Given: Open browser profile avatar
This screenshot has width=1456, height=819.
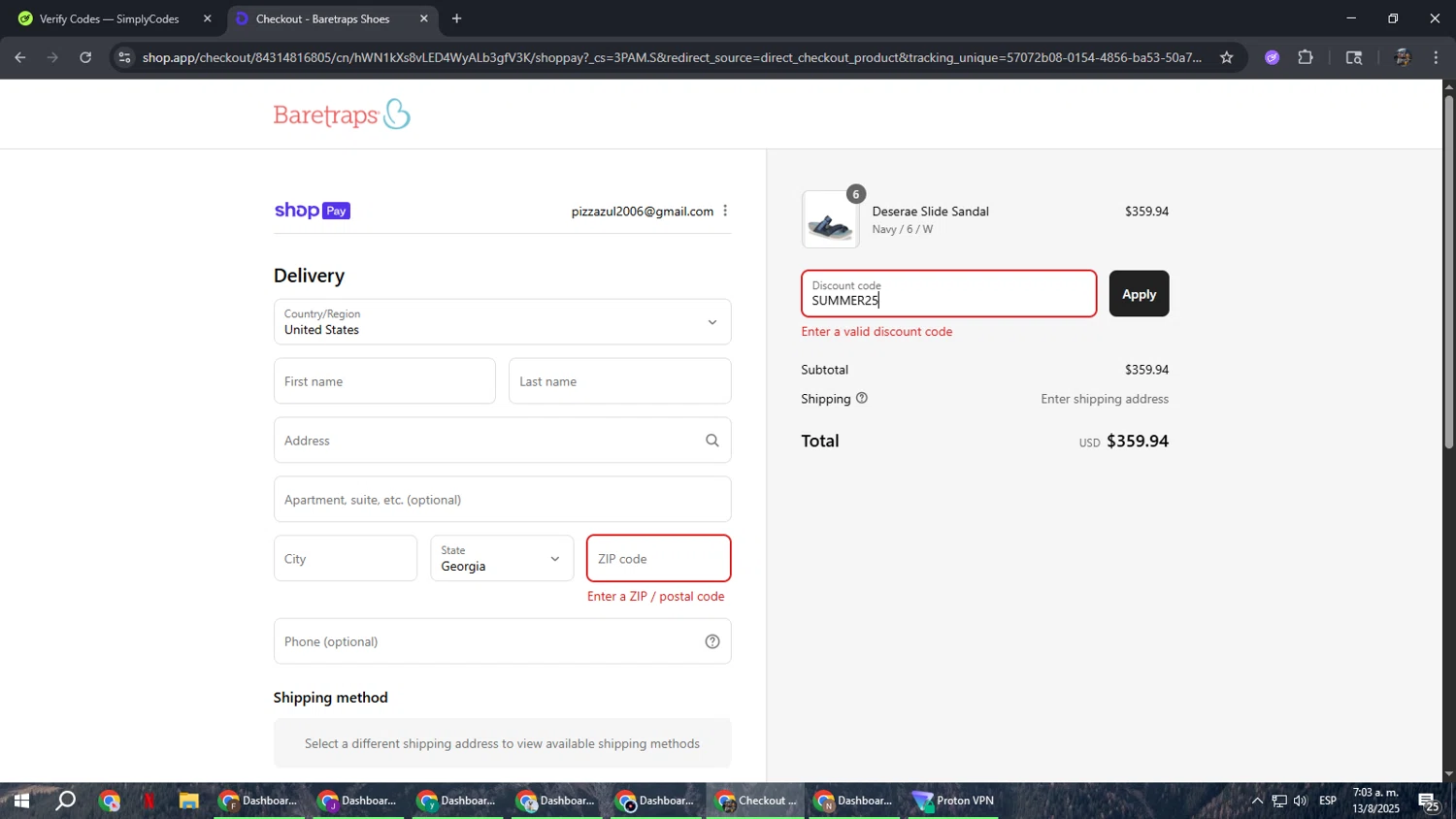Looking at the screenshot, I should [1402, 57].
